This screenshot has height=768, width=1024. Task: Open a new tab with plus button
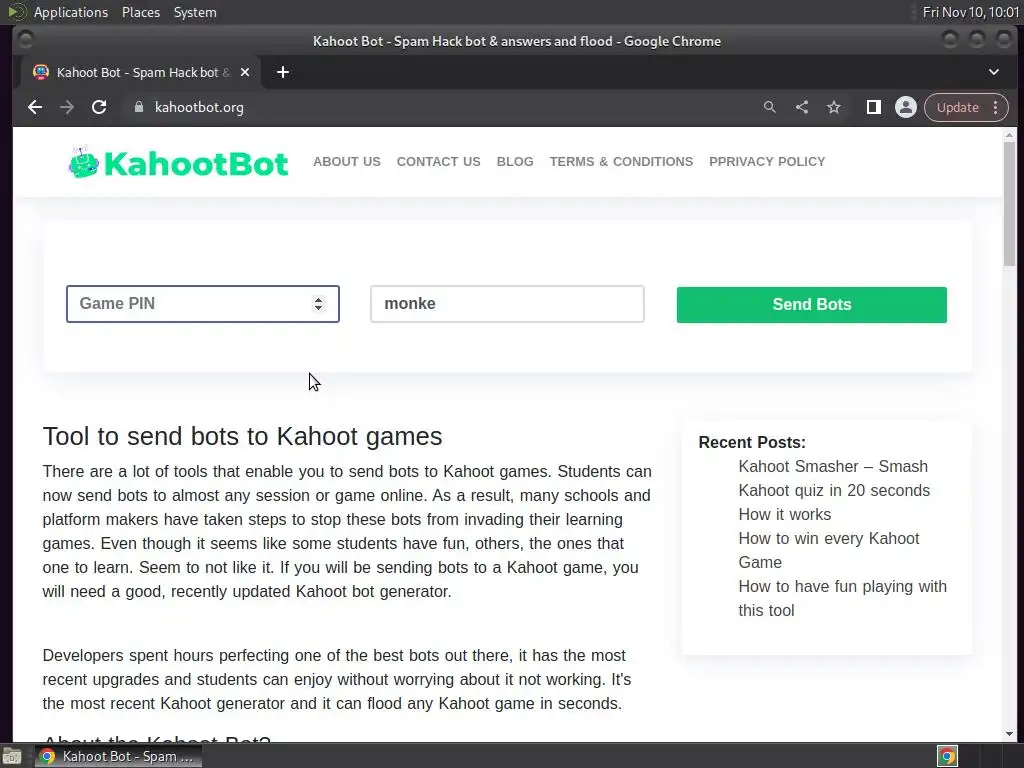283,72
